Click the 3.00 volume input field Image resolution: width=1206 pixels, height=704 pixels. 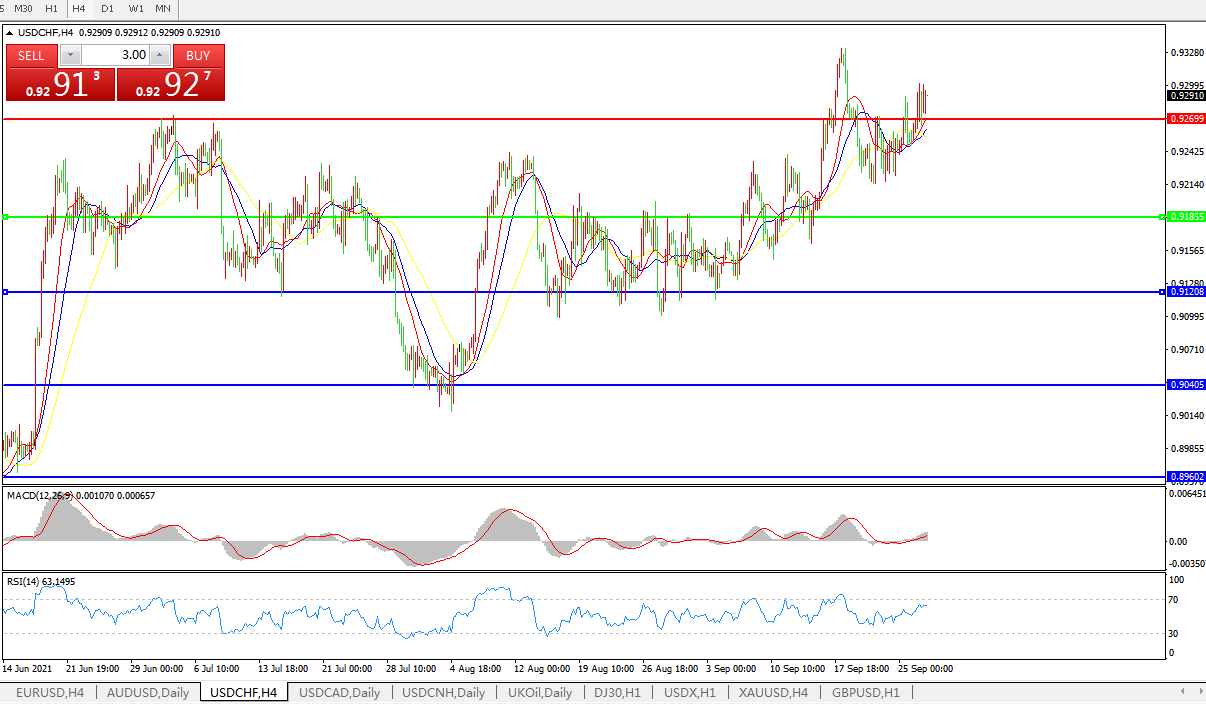(x=115, y=55)
